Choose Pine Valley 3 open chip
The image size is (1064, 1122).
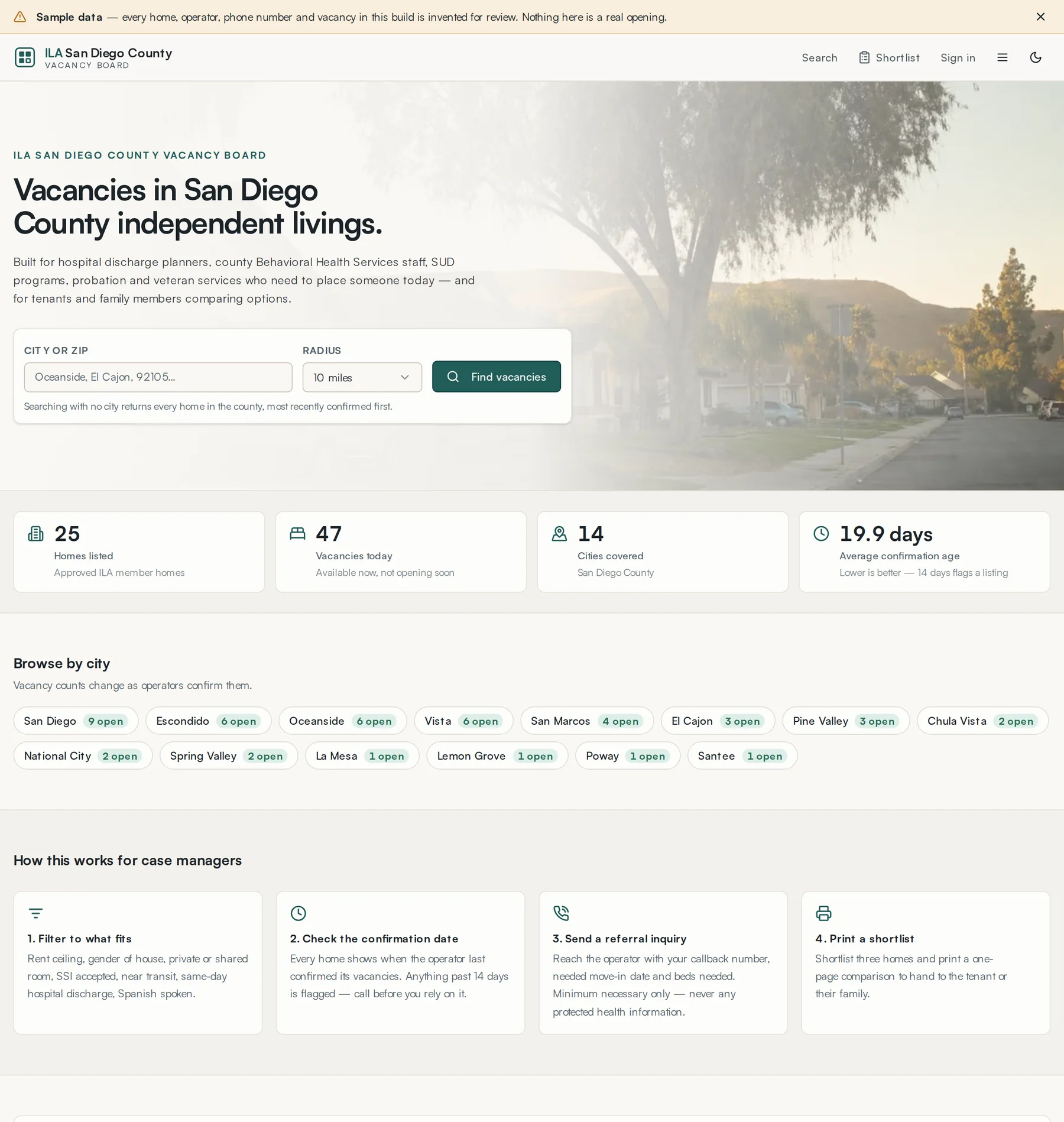[x=846, y=721]
